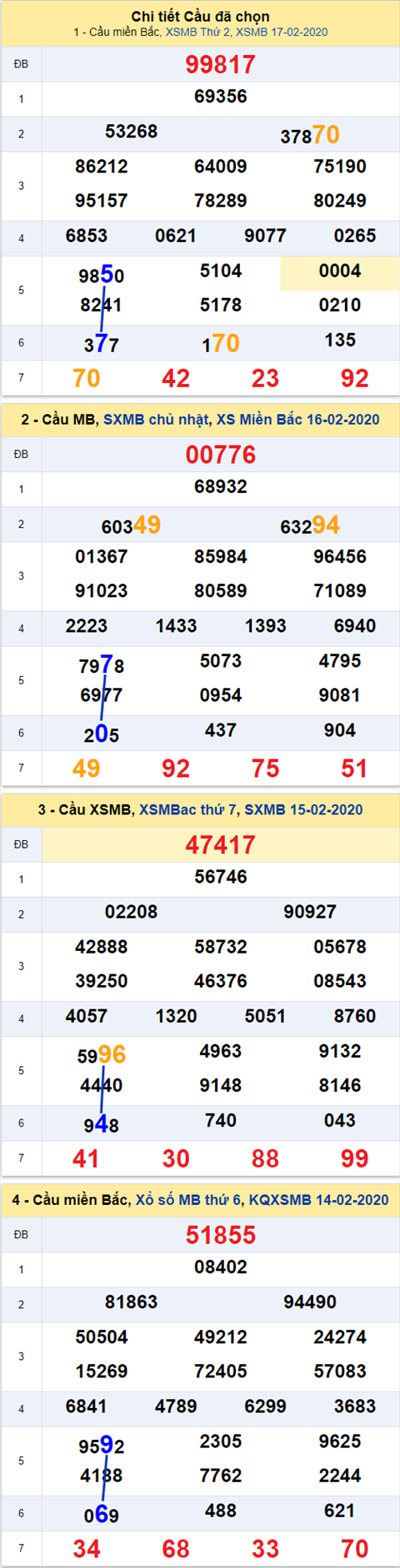Select special prize number 51855
The width and height of the screenshot is (400, 1568).
click(221, 1235)
